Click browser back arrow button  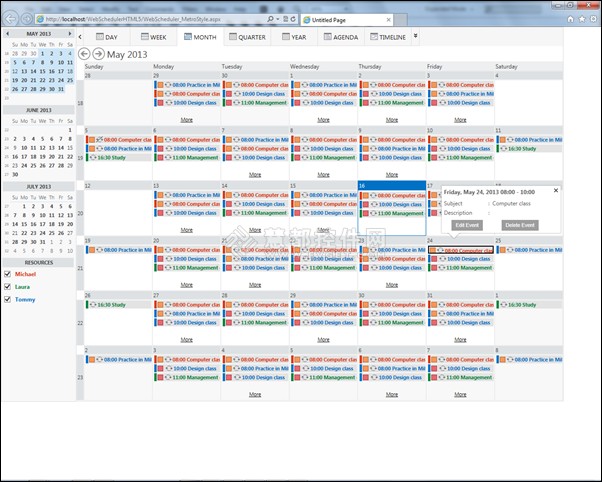pyautogui.click(x=10, y=18)
